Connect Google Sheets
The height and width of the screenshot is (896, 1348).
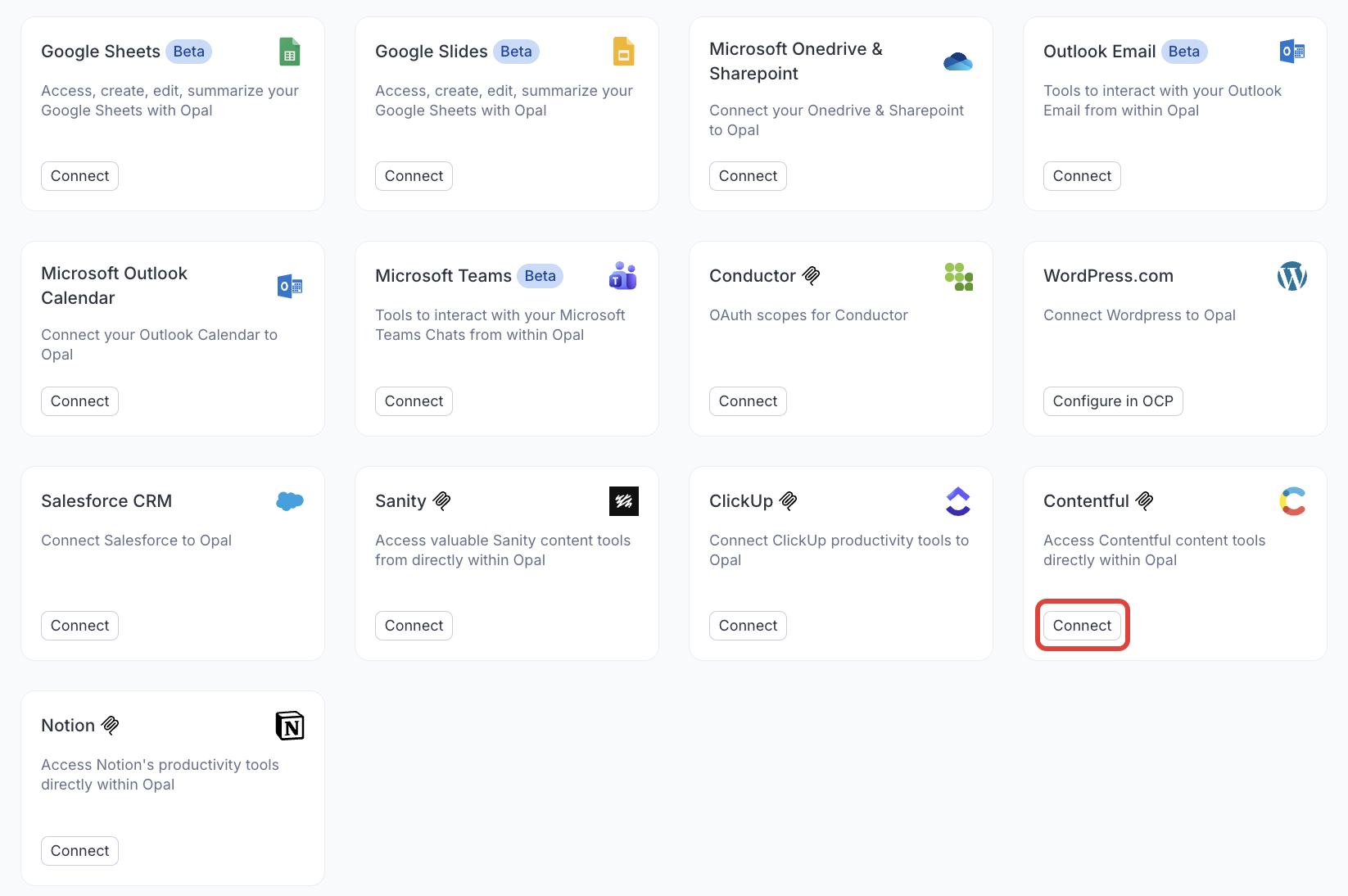80,176
